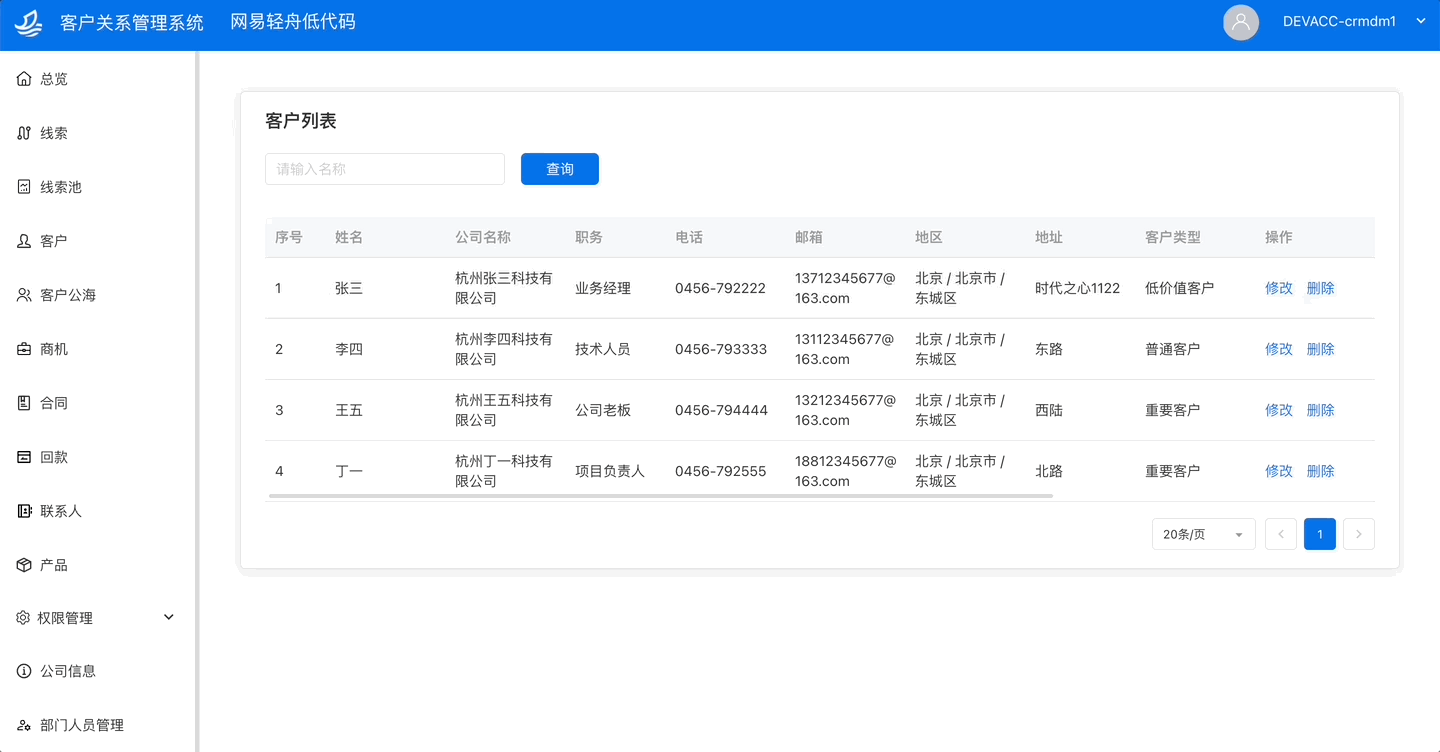1440x752 pixels.
Task: Go to previous page arrow
Action: (1281, 534)
